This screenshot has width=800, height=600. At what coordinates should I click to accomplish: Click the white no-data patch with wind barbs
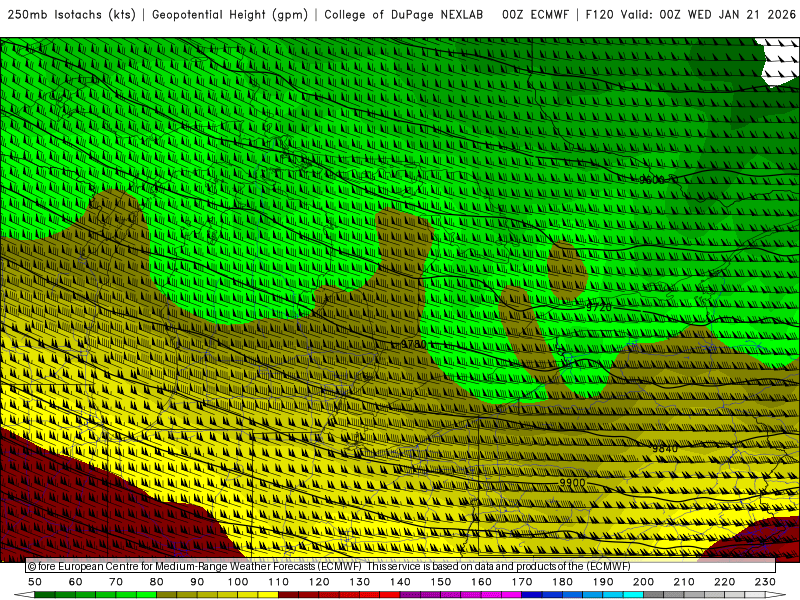click(781, 60)
